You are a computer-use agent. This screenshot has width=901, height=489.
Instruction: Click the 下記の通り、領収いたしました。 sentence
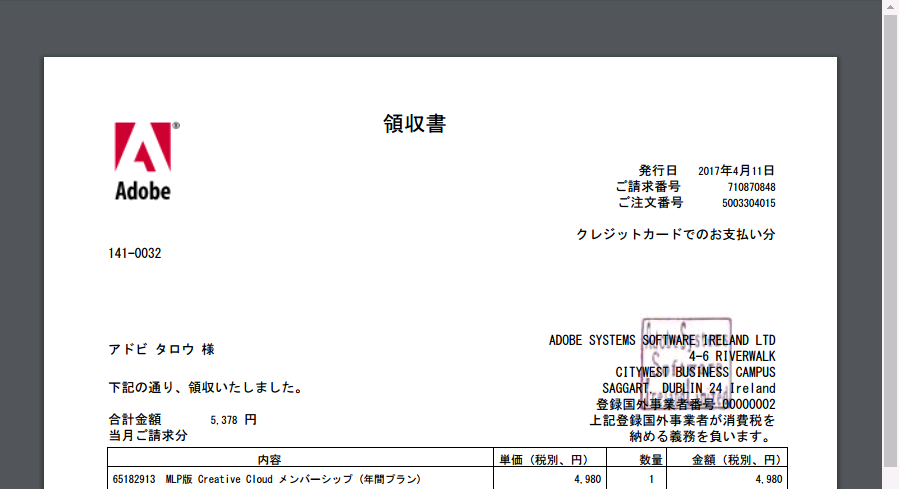[x=206, y=388]
